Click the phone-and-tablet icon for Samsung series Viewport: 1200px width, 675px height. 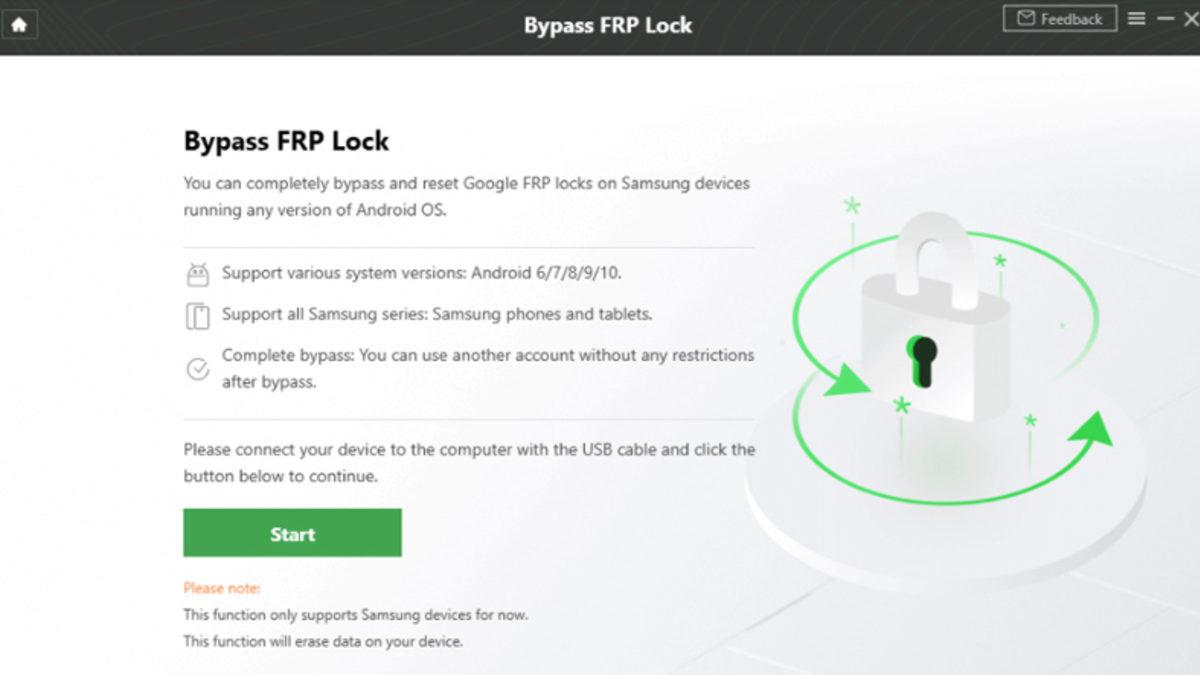[x=196, y=314]
